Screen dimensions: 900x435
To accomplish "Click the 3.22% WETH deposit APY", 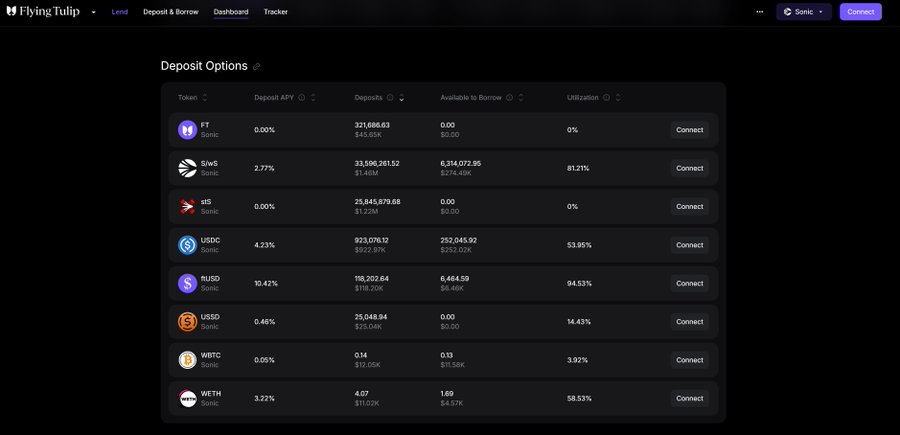I will [265, 398].
